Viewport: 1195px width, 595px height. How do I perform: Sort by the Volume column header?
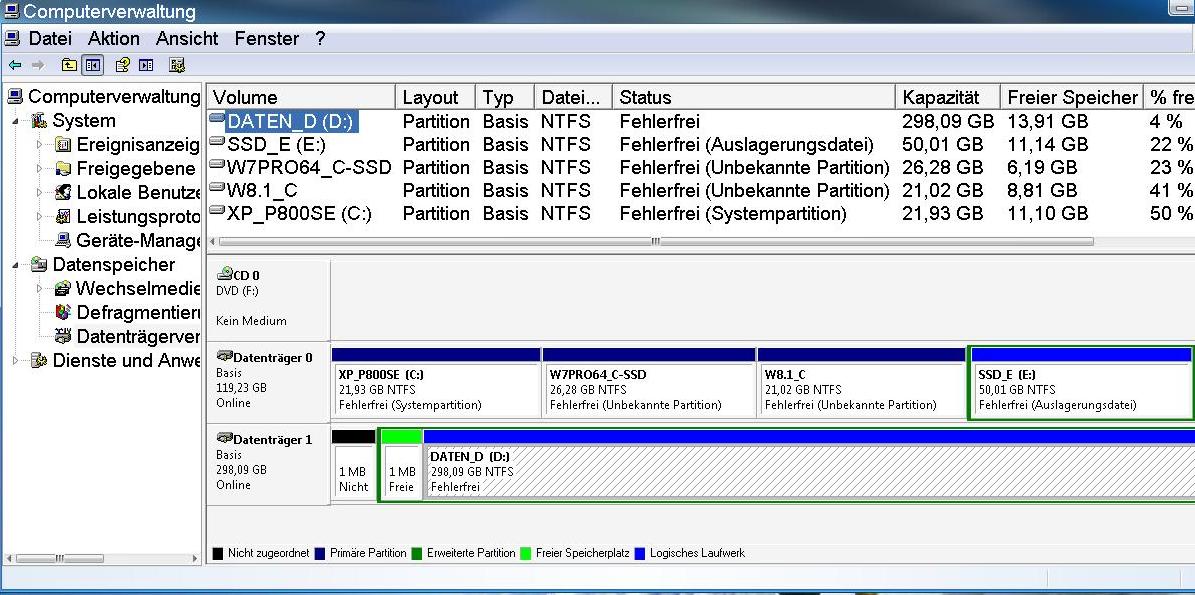[302, 98]
